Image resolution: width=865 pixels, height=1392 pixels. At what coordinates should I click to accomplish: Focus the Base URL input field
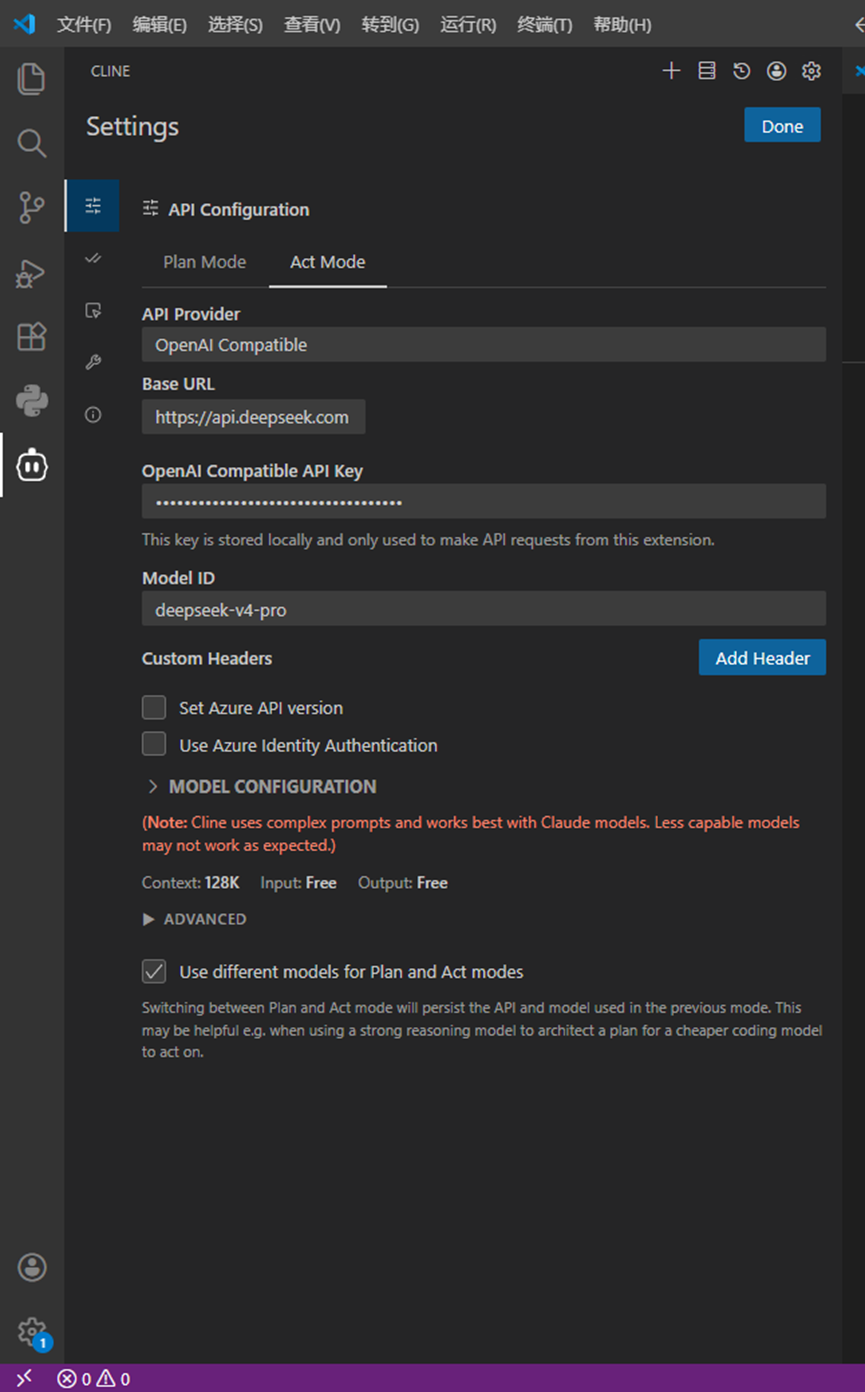253,417
